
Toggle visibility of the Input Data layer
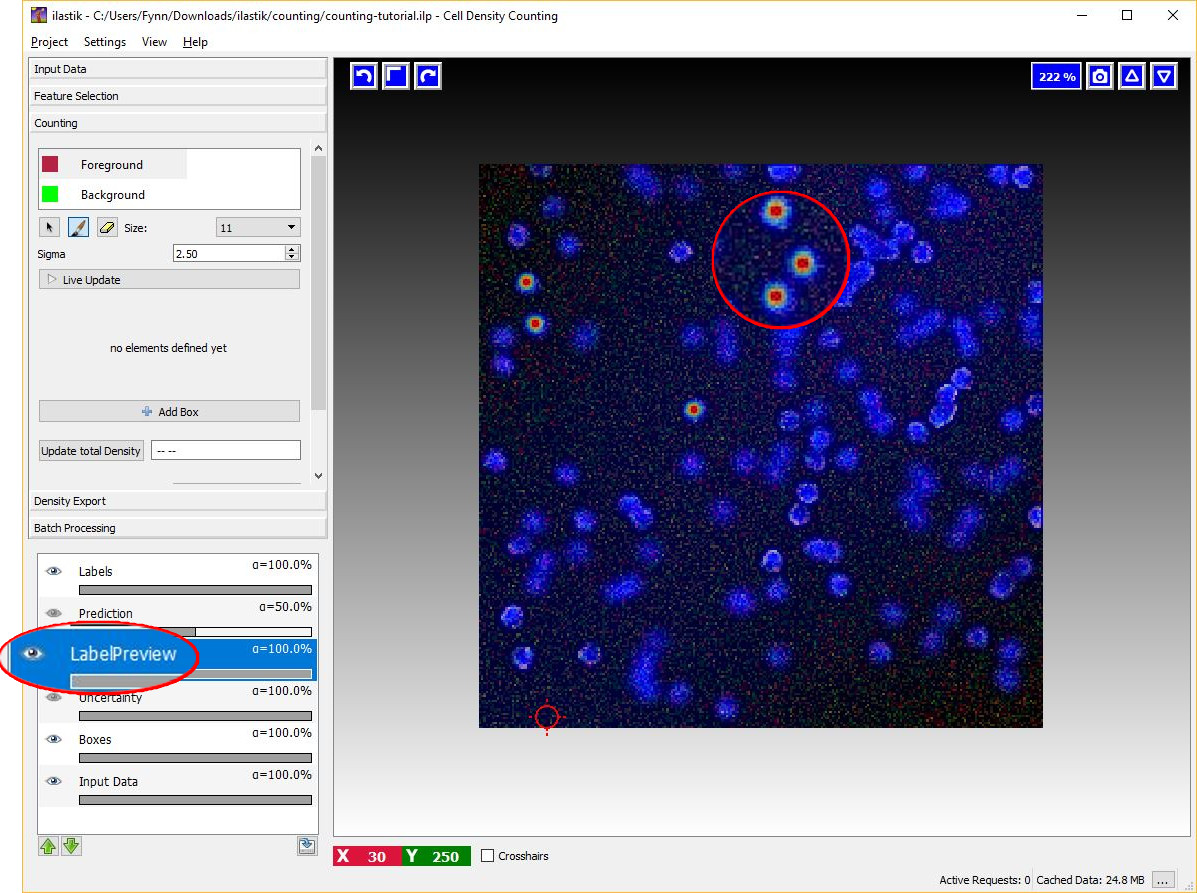click(x=53, y=781)
